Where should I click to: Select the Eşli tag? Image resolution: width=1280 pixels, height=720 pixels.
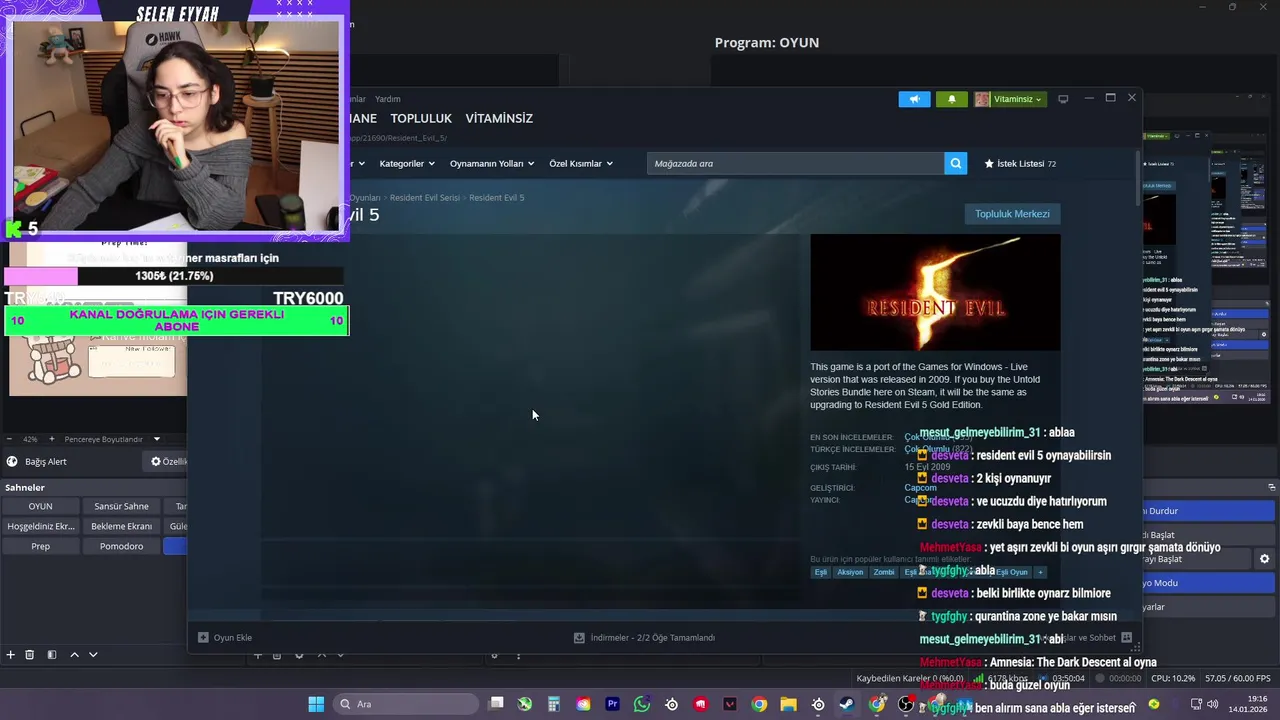point(821,572)
